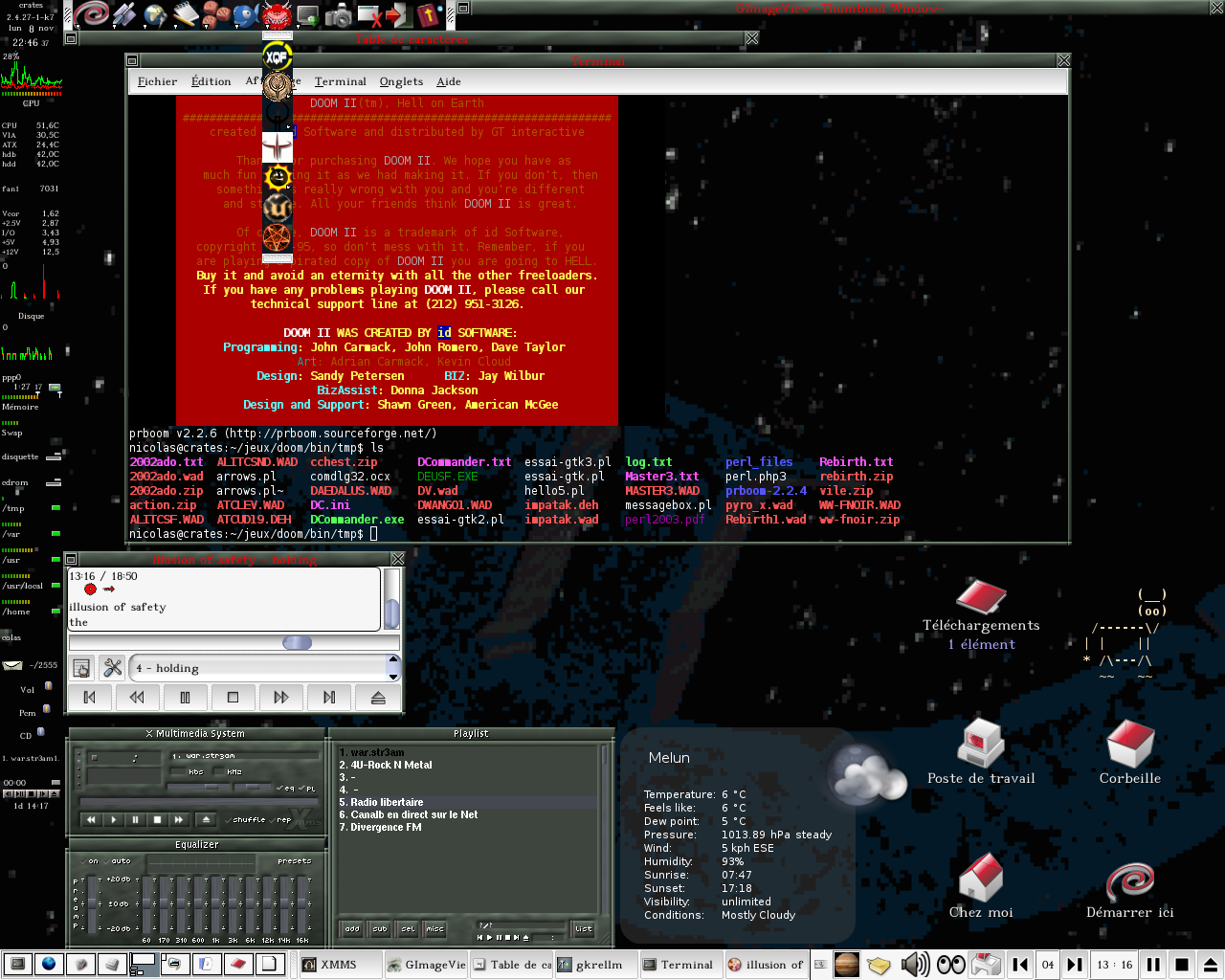Image resolution: width=1225 pixels, height=980 pixels.
Task: Pause the CD player track
Action: coord(185,698)
